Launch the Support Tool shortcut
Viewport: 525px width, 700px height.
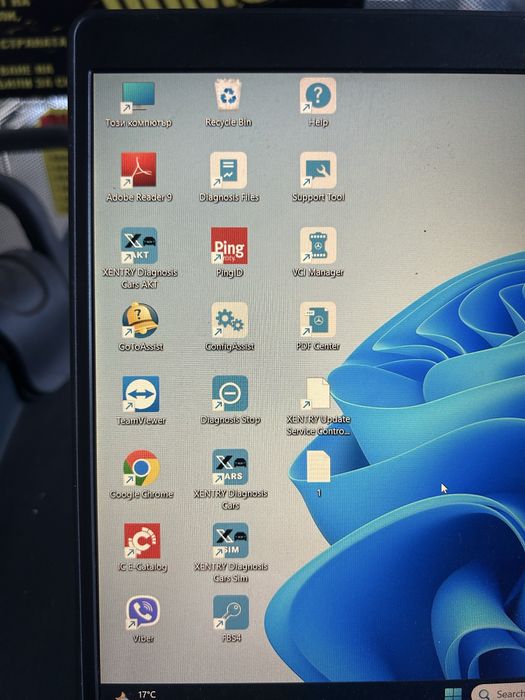point(318,170)
